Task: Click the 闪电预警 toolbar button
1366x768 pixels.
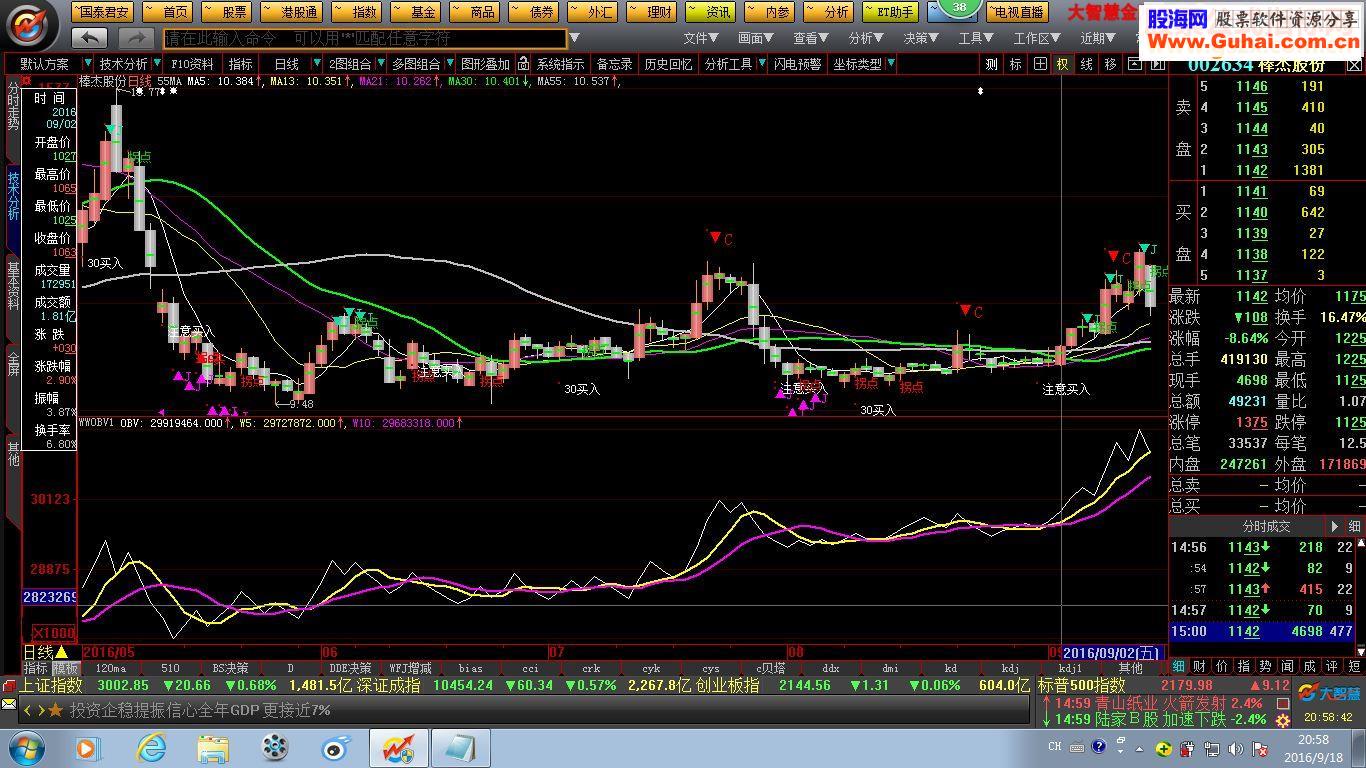Action: pyautogui.click(x=797, y=64)
